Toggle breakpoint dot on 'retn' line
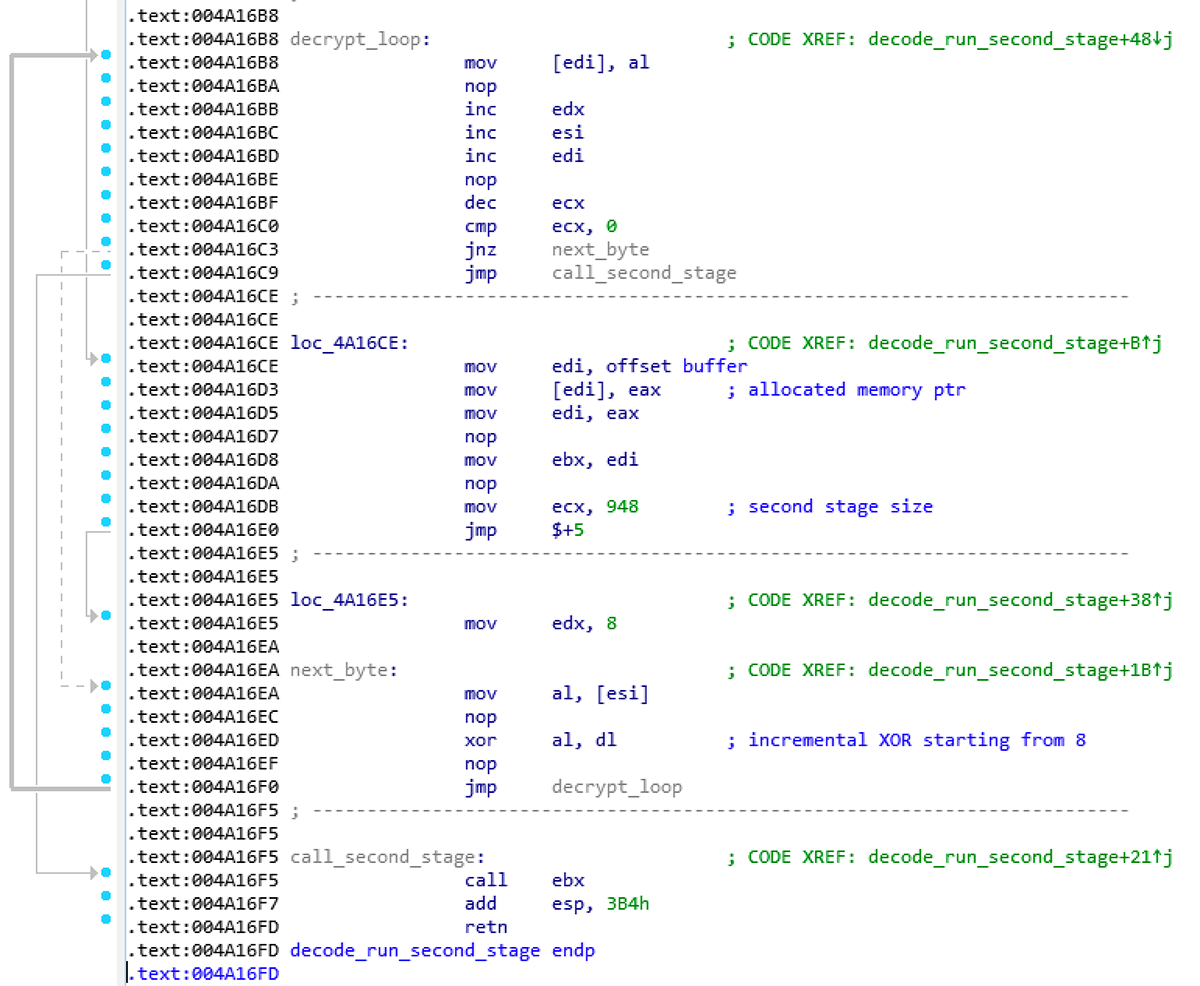 [106, 918]
